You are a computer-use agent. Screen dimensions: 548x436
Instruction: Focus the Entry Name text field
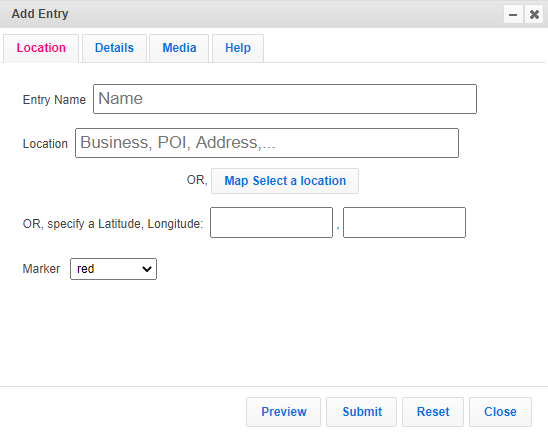pos(285,99)
